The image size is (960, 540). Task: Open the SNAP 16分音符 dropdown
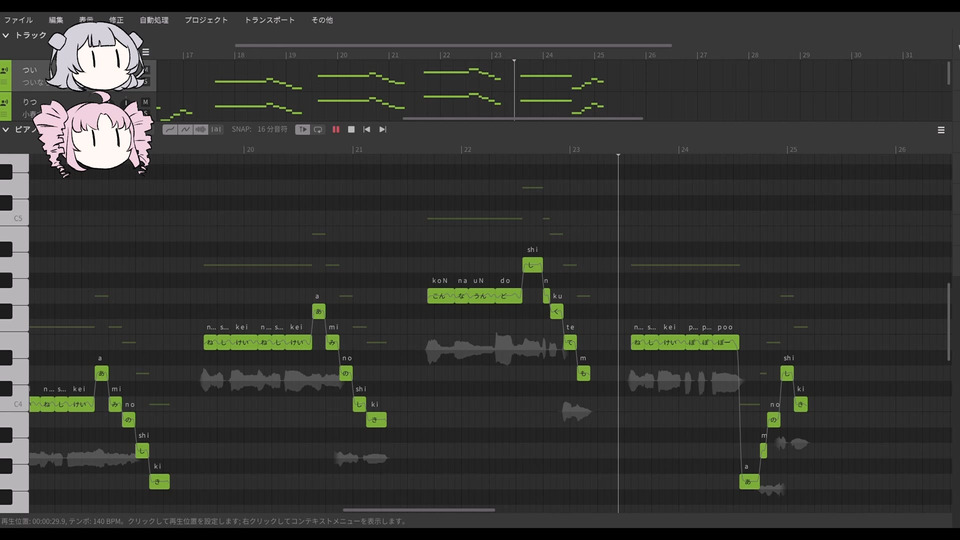(x=272, y=129)
